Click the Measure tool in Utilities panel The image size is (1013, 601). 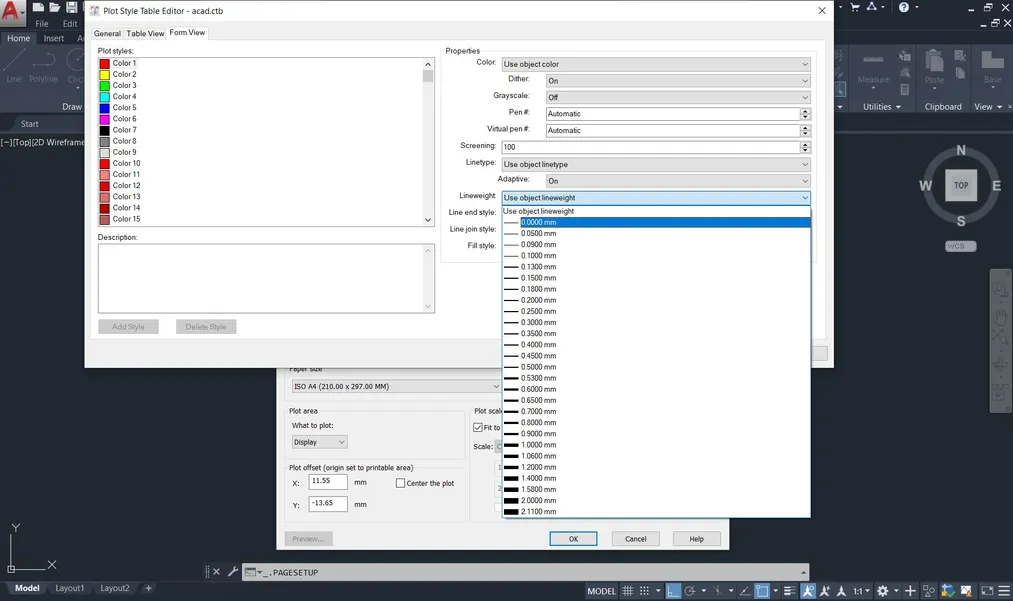tap(872, 67)
